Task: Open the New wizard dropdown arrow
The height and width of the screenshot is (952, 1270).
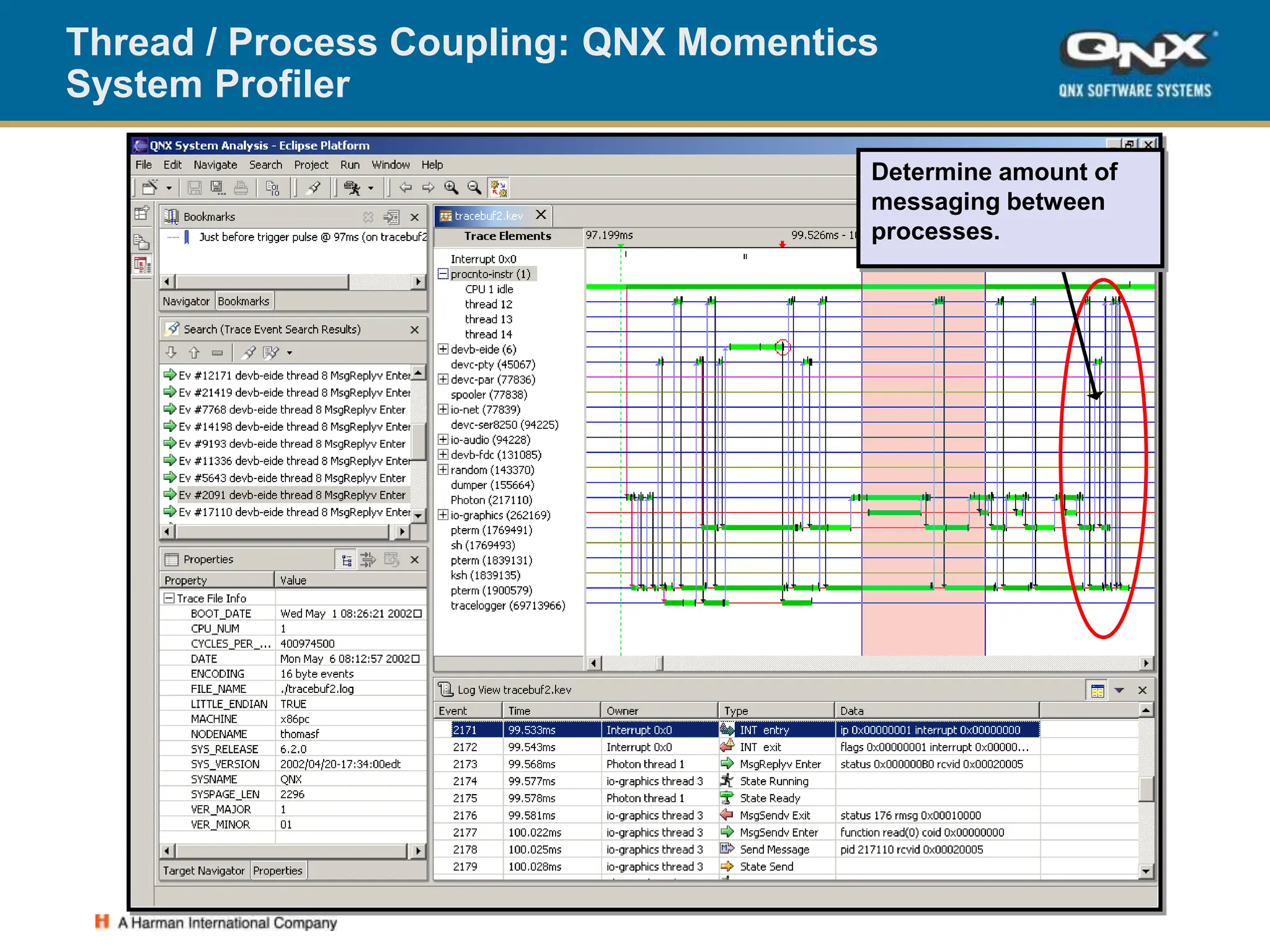Action: [x=169, y=187]
